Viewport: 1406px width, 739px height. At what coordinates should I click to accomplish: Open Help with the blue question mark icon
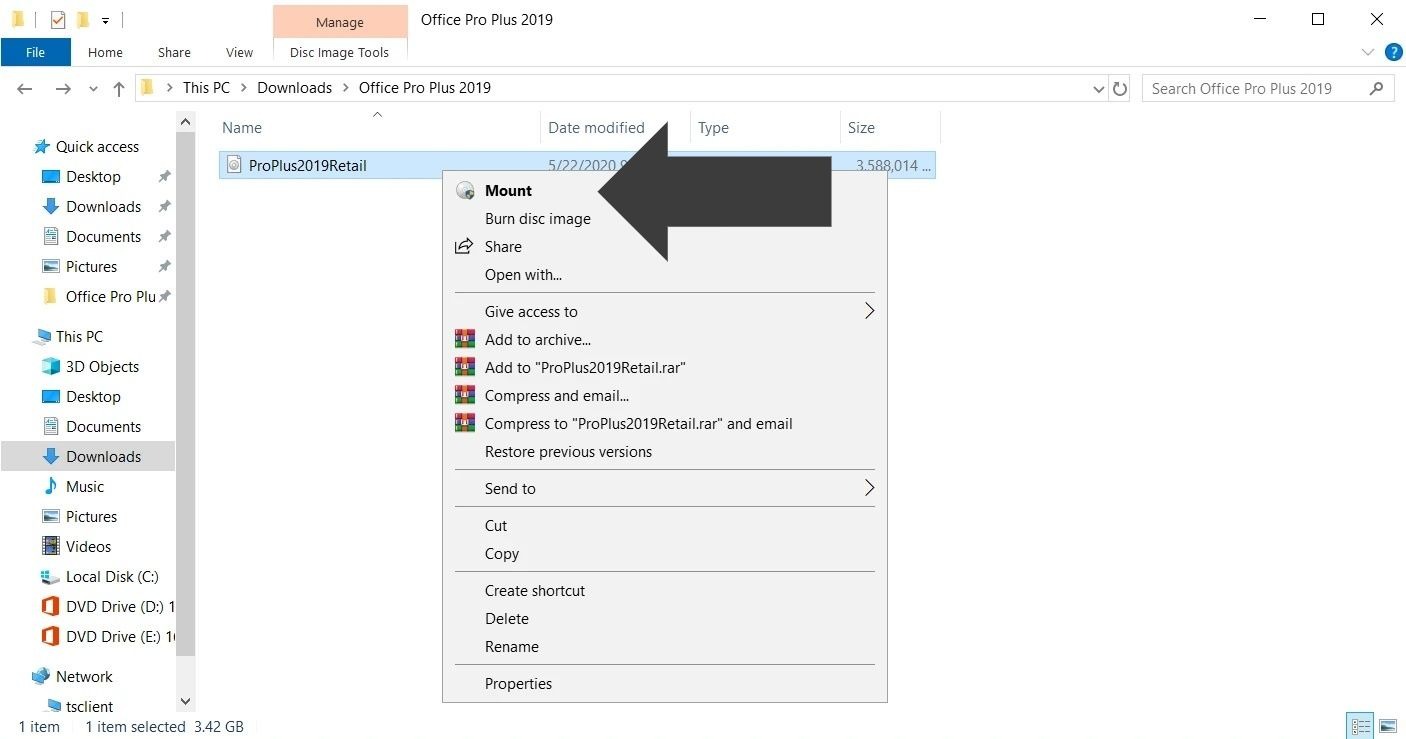pyautogui.click(x=1393, y=52)
